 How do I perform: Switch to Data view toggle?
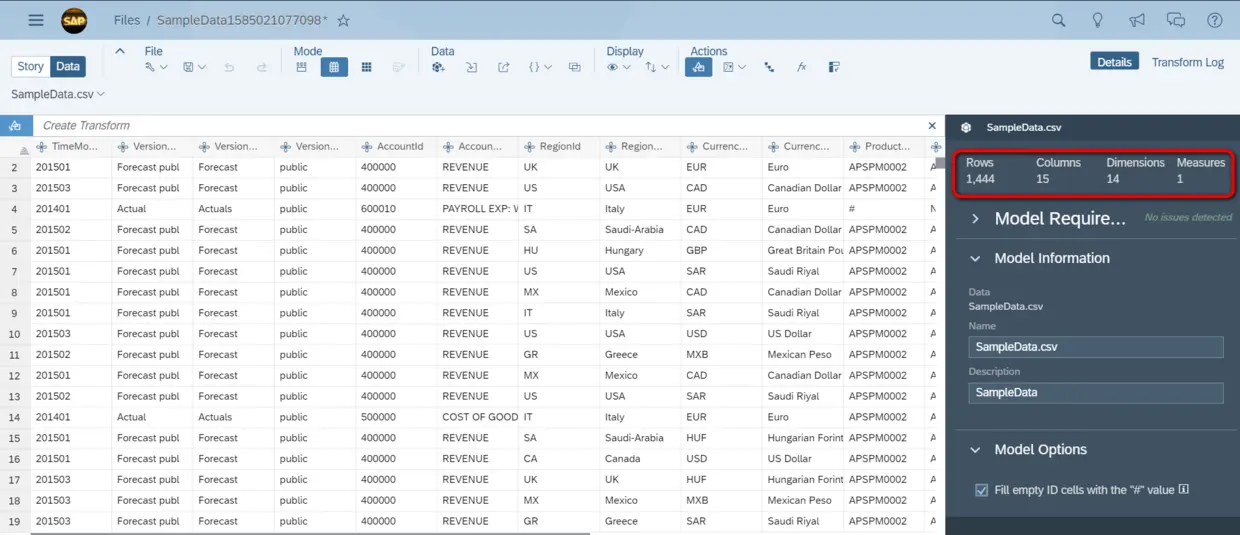(68, 66)
